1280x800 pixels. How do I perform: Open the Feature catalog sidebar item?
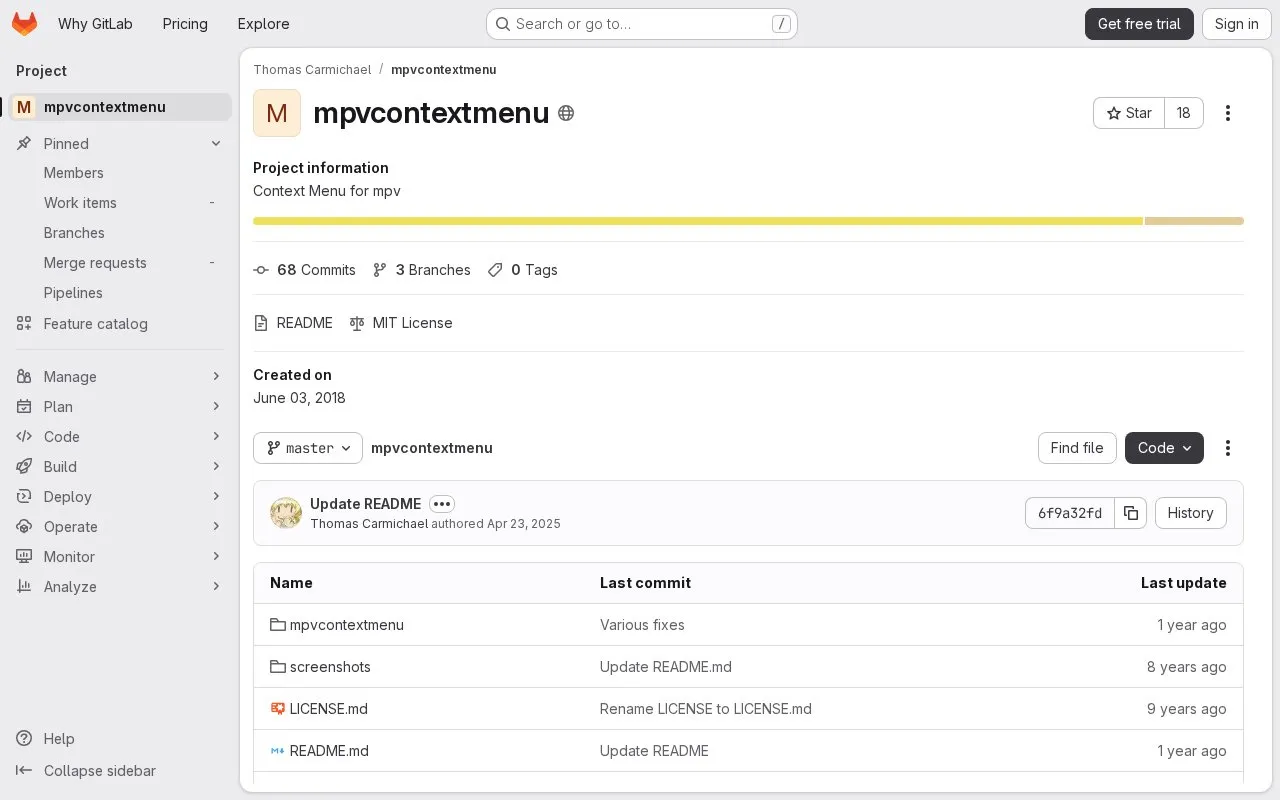click(120, 324)
